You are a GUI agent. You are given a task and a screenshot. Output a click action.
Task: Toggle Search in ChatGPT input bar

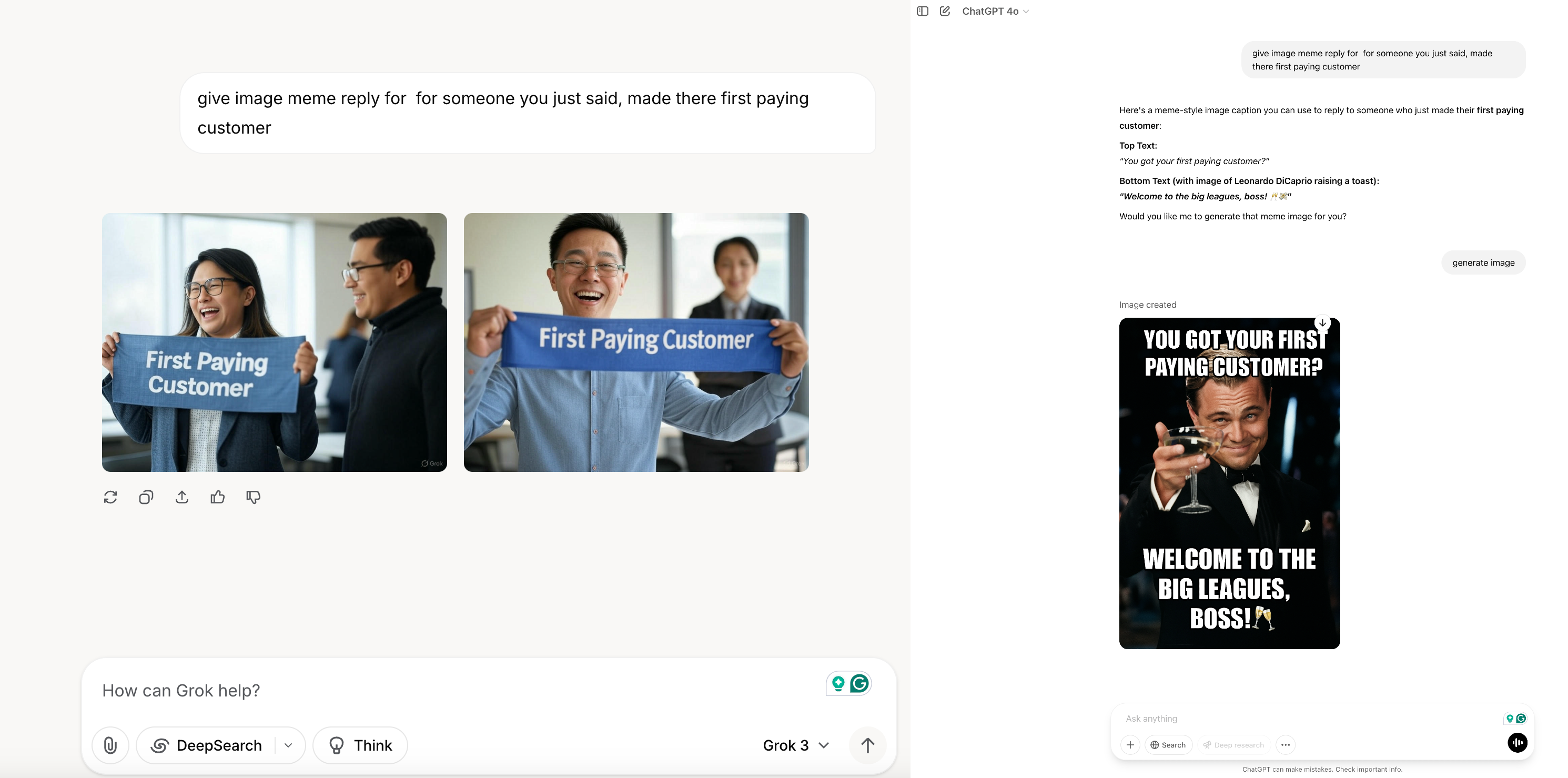(1168, 744)
